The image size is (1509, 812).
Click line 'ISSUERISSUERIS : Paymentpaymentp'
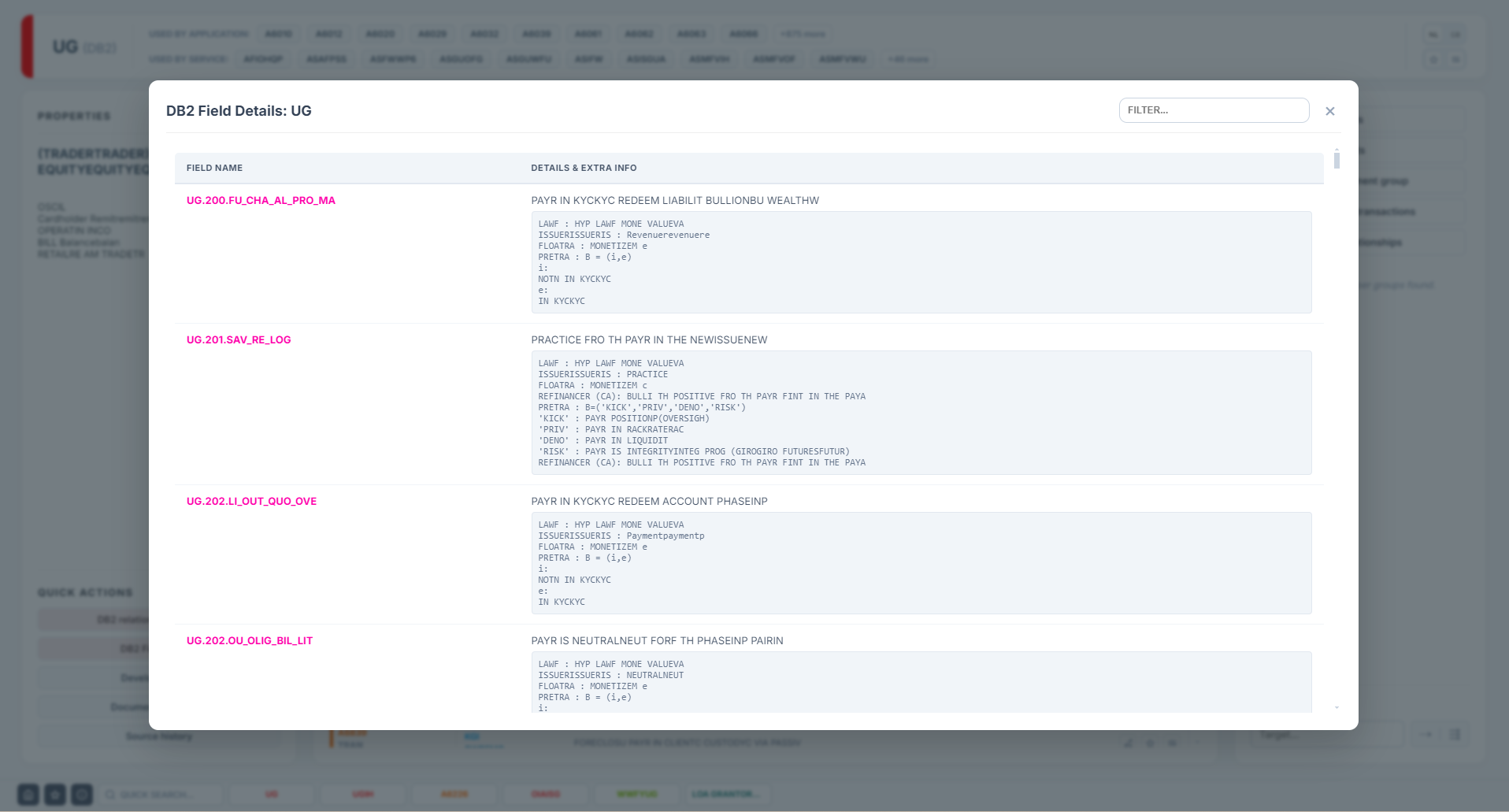(621, 536)
